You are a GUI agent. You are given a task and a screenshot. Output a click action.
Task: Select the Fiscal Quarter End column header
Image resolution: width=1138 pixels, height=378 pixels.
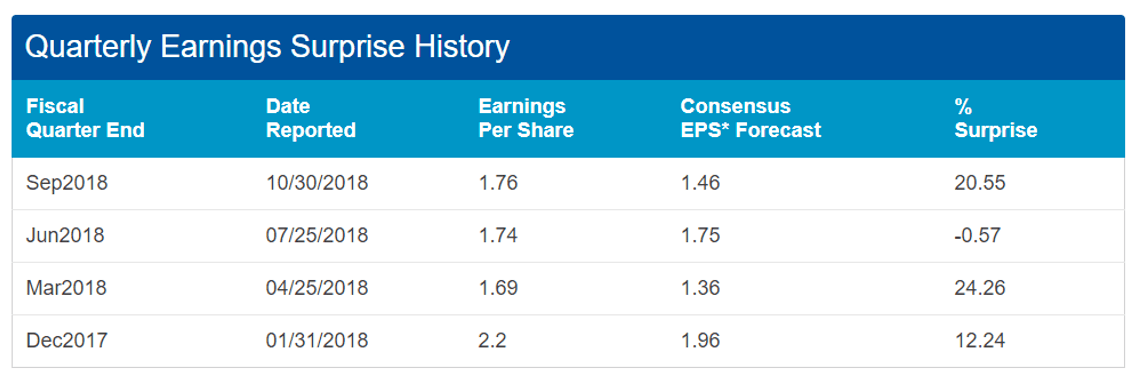pos(86,118)
